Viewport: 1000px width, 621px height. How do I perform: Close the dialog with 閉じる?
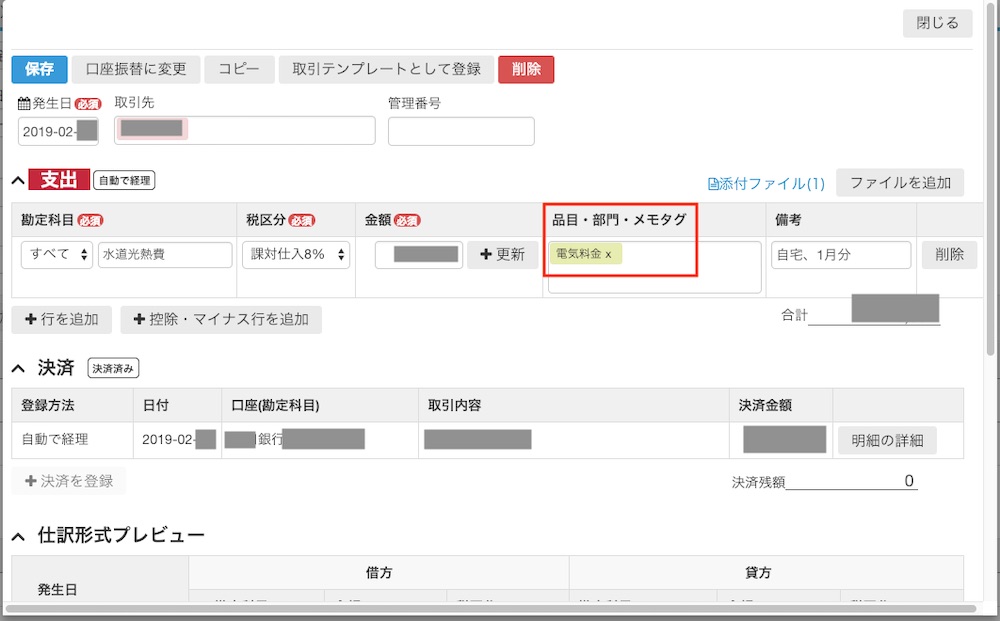point(937,23)
